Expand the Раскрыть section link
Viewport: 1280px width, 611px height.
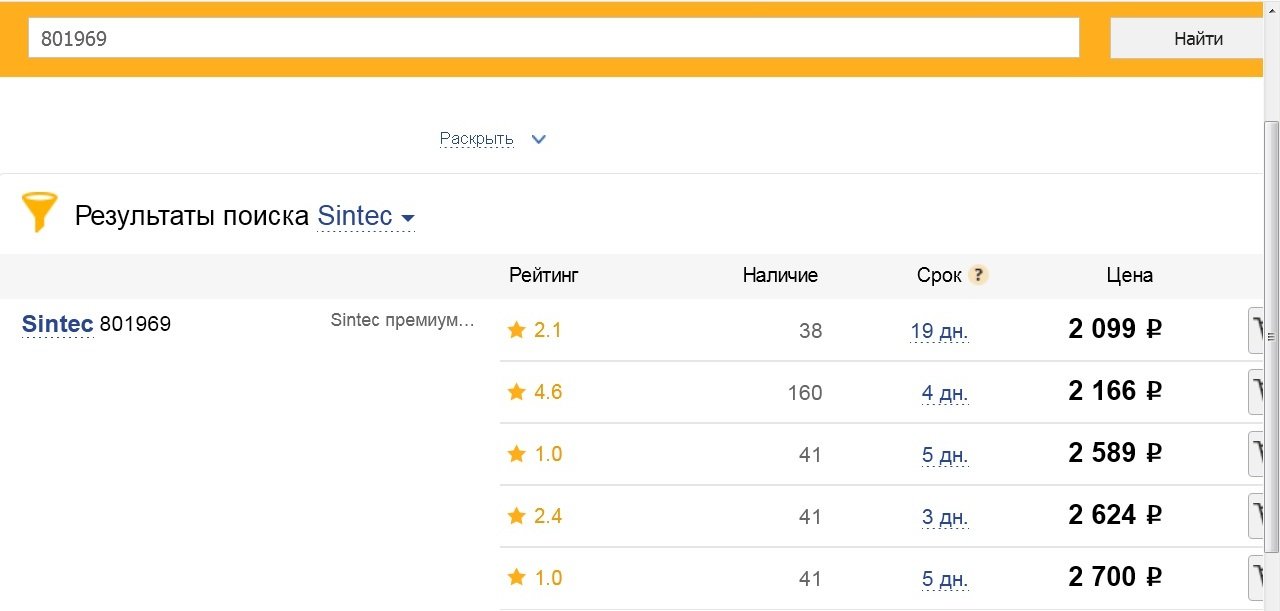click(x=477, y=139)
